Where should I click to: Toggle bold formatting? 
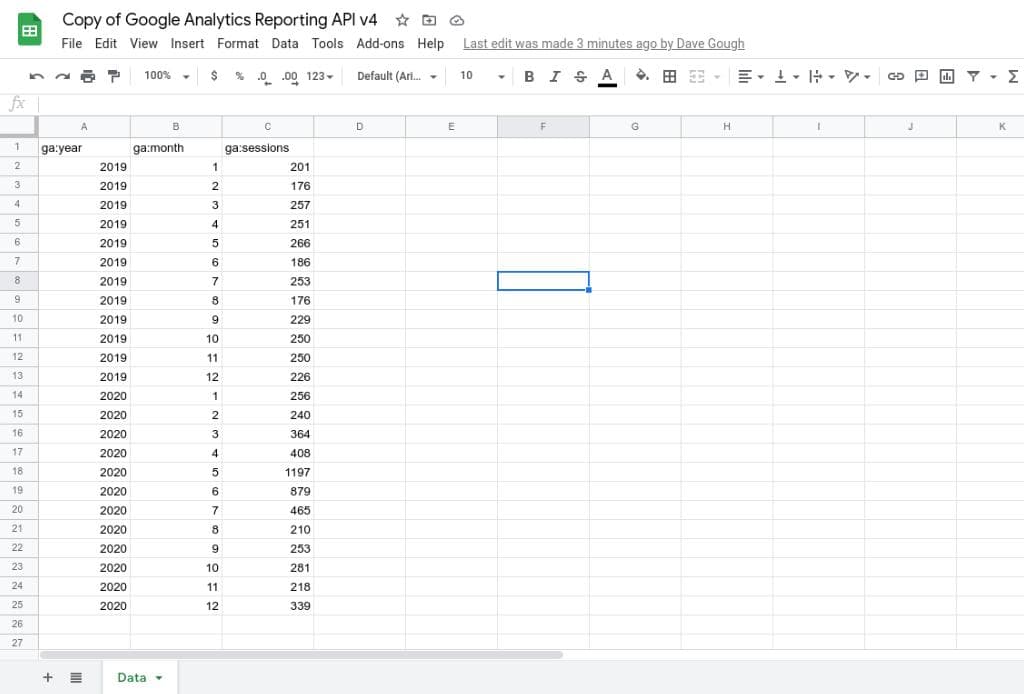tap(529, 76)
